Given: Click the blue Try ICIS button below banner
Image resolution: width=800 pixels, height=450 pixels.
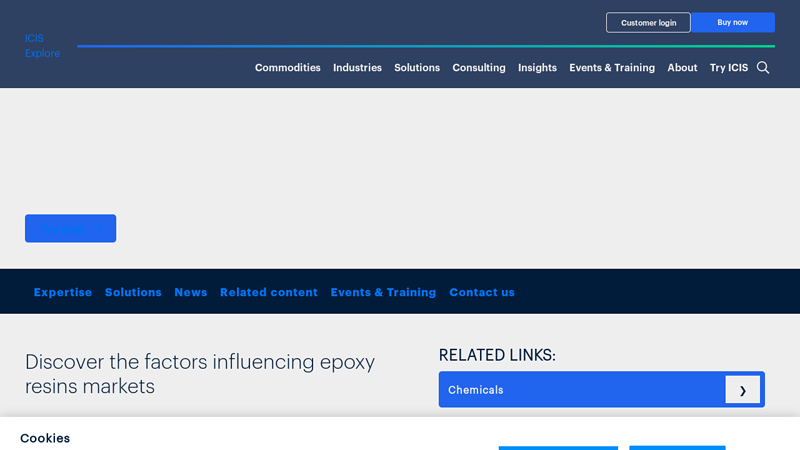Looking at the screenshot, I should tap(70, 228).
